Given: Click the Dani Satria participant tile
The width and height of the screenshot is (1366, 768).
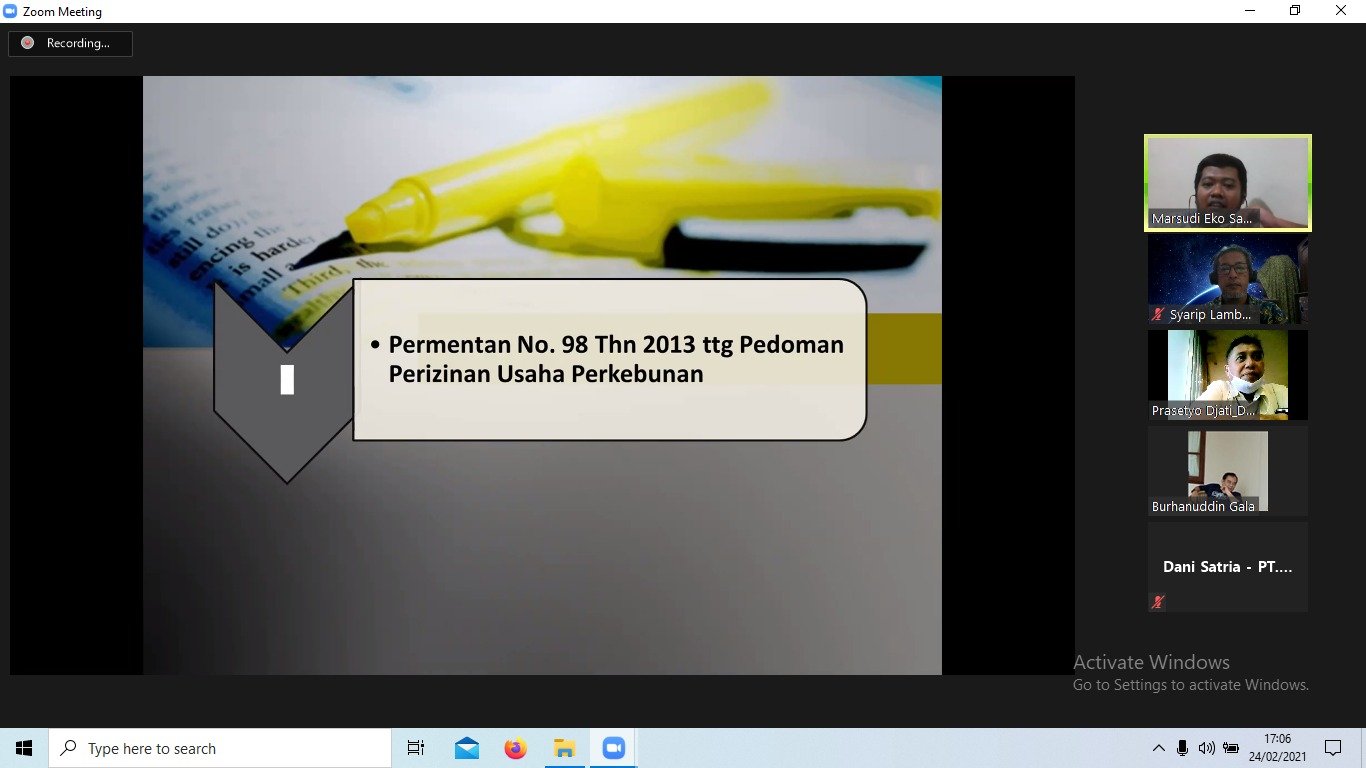Looking at the screenshot, I should 1227,566.
